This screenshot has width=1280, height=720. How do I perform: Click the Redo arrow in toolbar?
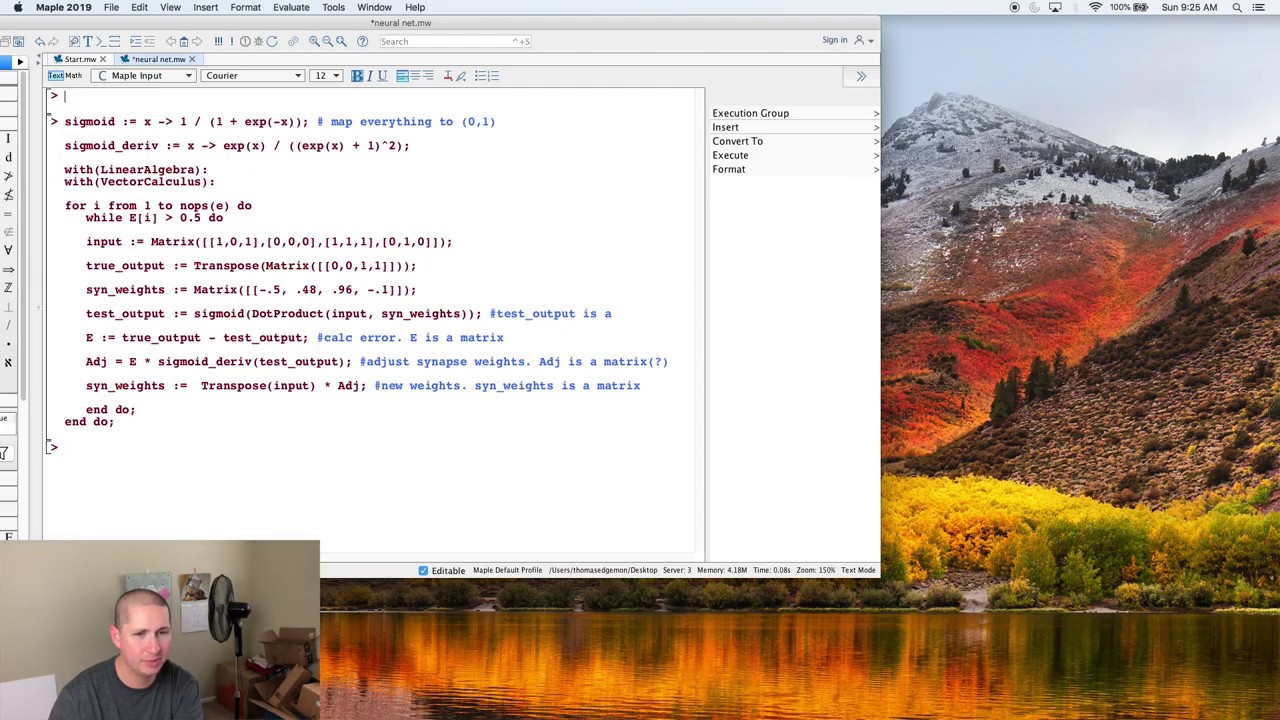tap(53, 41)
